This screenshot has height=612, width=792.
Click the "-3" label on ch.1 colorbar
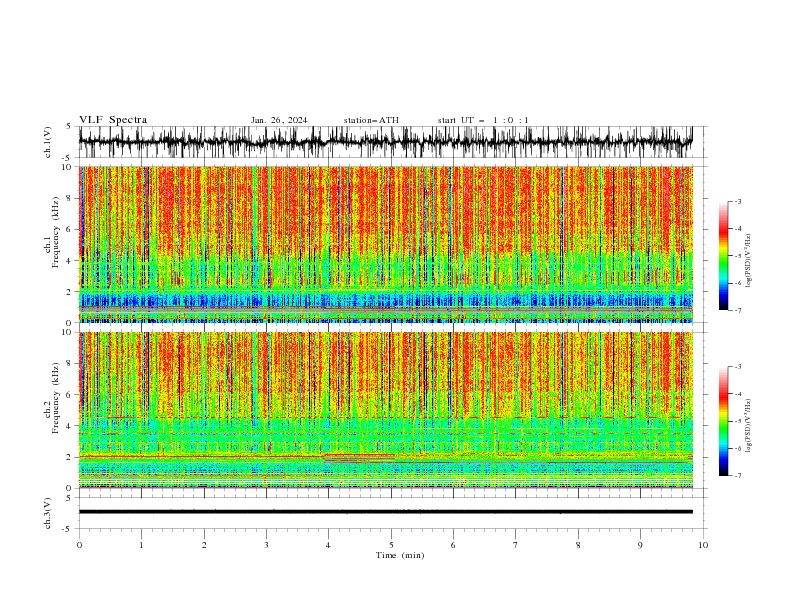(738, 201)
